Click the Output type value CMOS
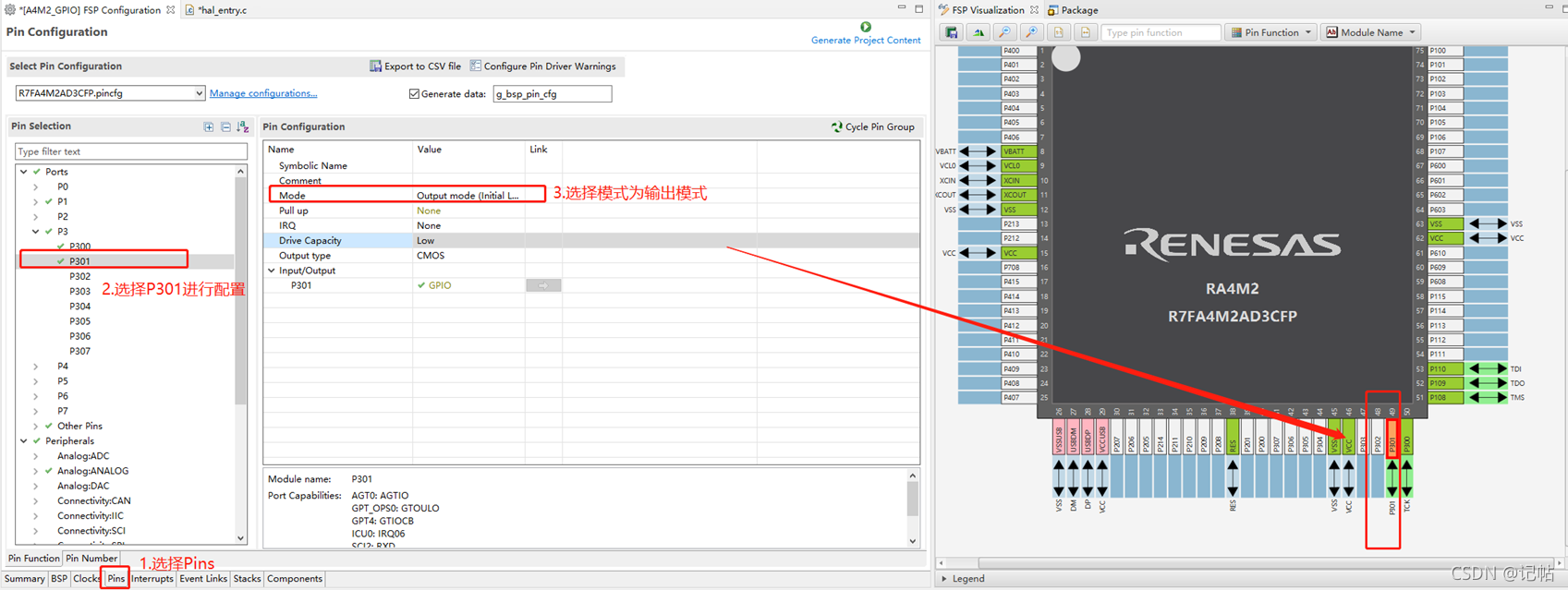 click(431, 256)
